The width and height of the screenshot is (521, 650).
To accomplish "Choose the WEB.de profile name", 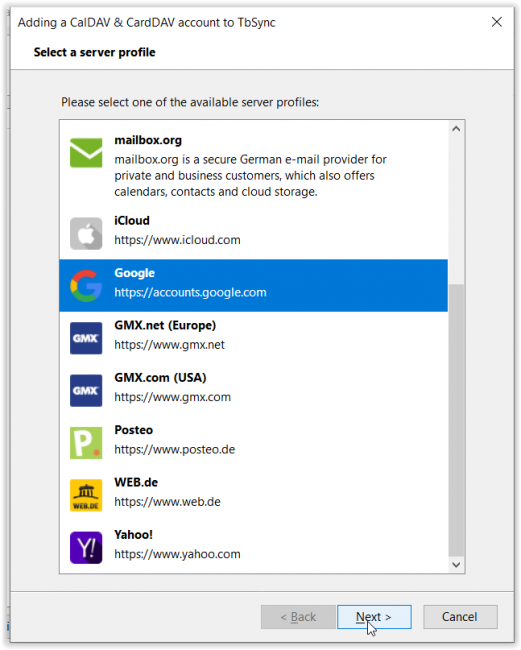I will click(x=136, y=482).
